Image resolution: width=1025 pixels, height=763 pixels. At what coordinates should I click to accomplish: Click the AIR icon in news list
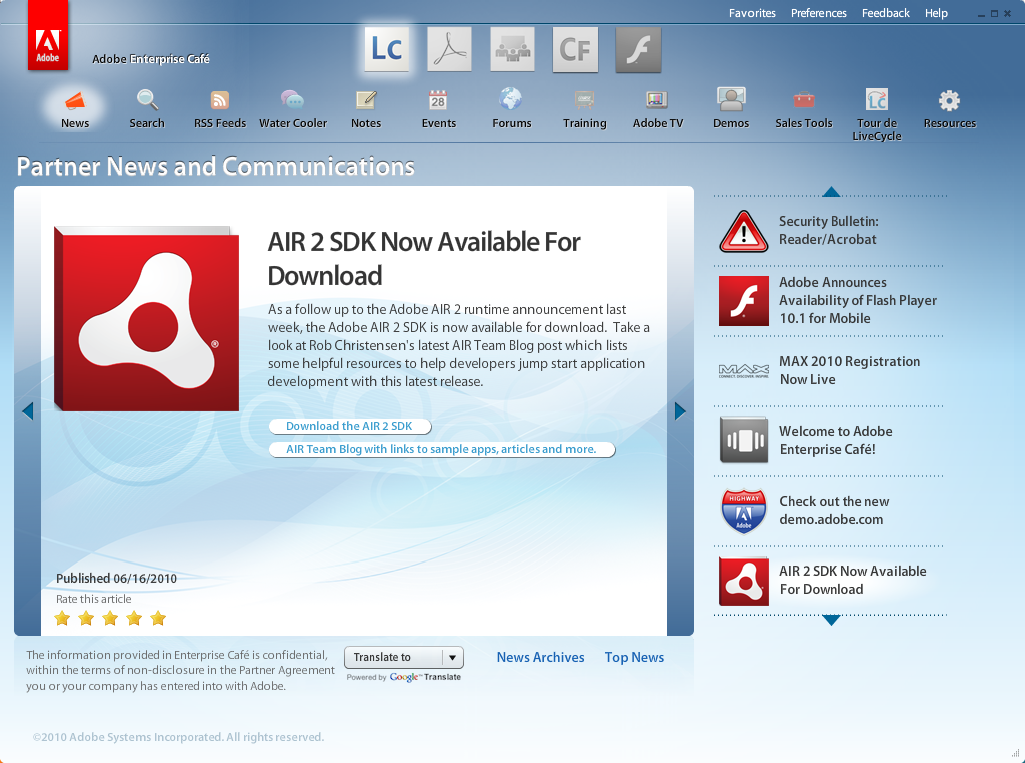pos(744,581)
